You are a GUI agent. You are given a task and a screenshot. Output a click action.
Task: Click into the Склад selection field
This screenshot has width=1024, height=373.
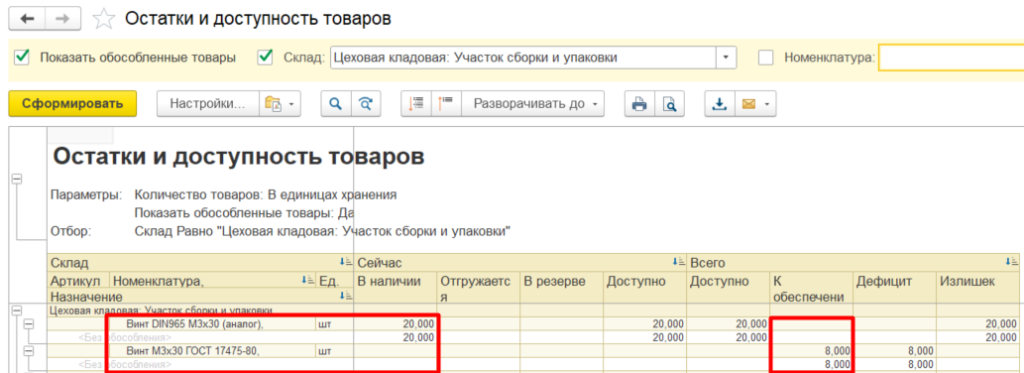click(524, 57)
